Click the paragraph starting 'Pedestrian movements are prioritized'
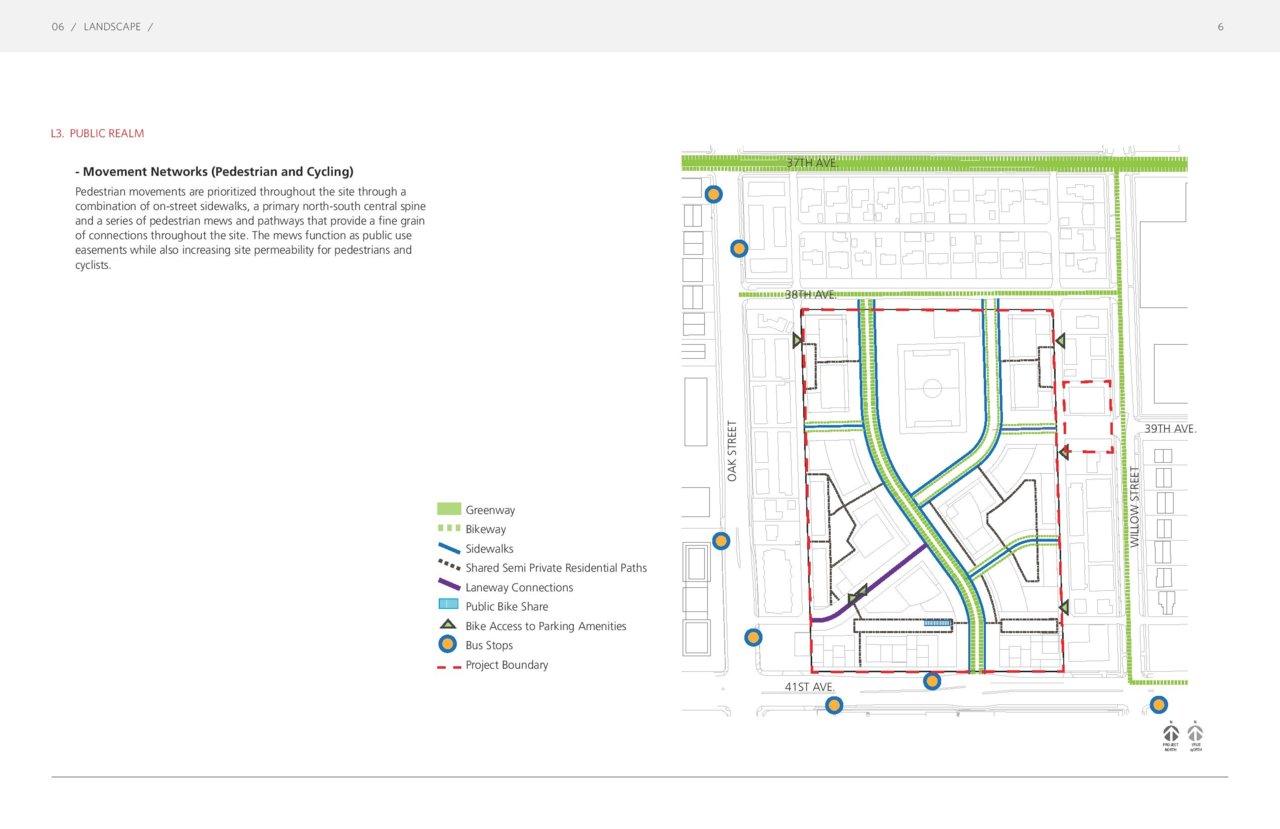The height and width of the screenshot is (829, 1280). point(250,228)
